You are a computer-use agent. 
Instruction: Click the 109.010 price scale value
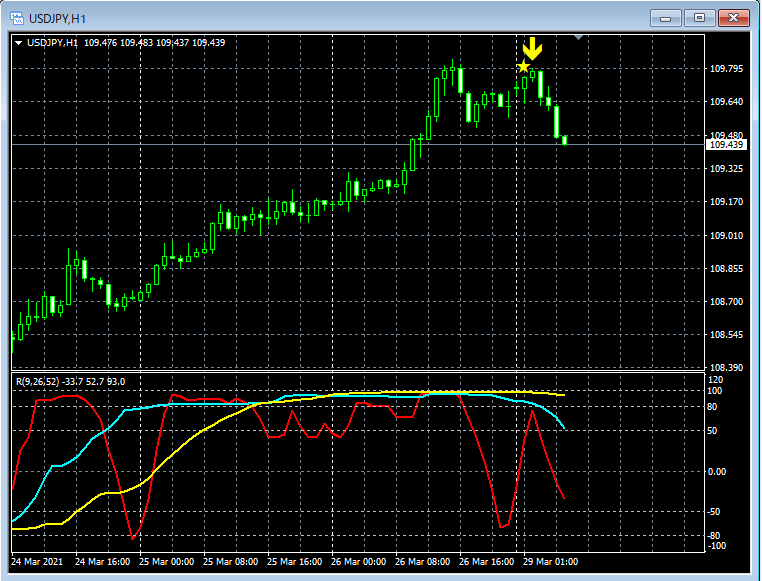727,236
